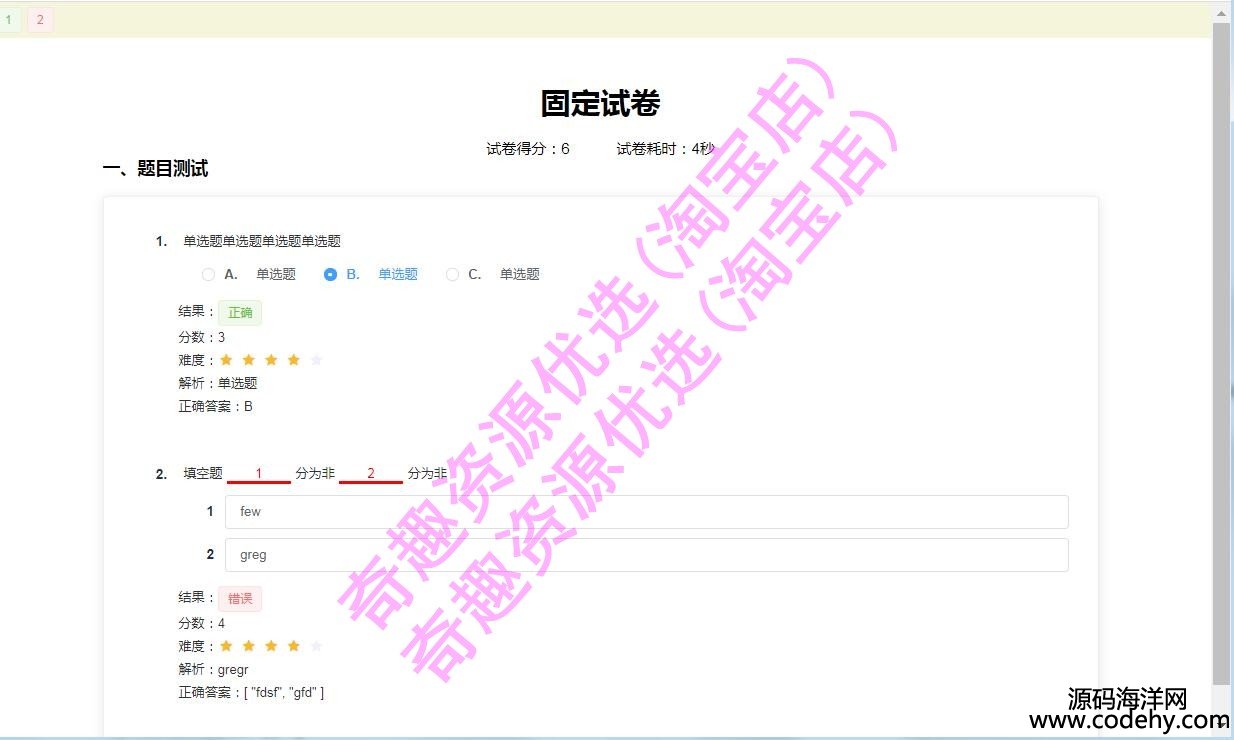Screen dimensions: 1234x740
Task: Click the second underlined blank numbered 2
Action: (x=370, y=474)
